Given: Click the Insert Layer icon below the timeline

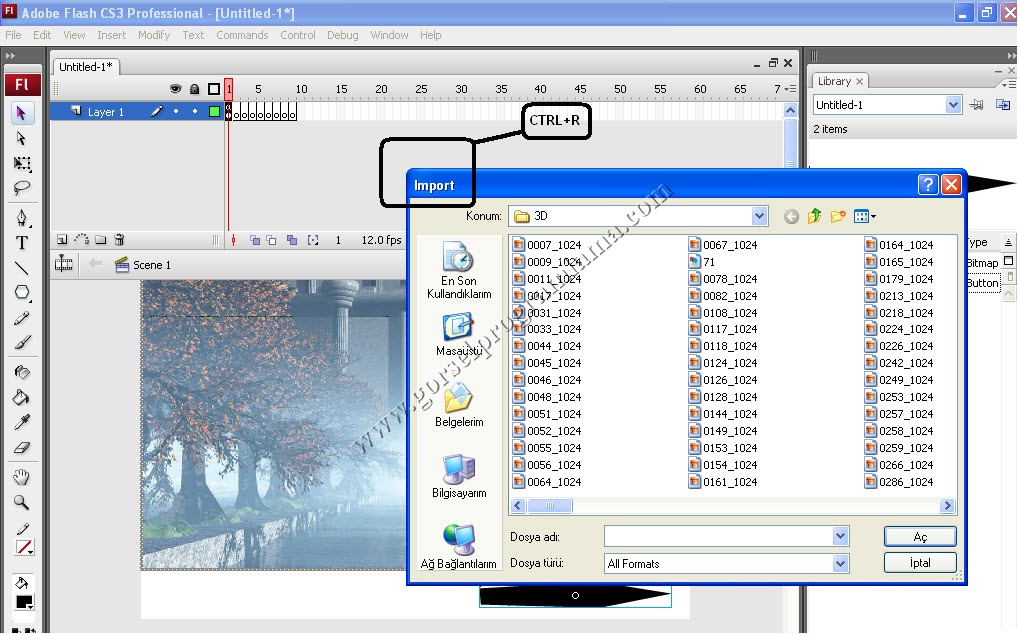Looking at the screenshot, I should point(62,240).
